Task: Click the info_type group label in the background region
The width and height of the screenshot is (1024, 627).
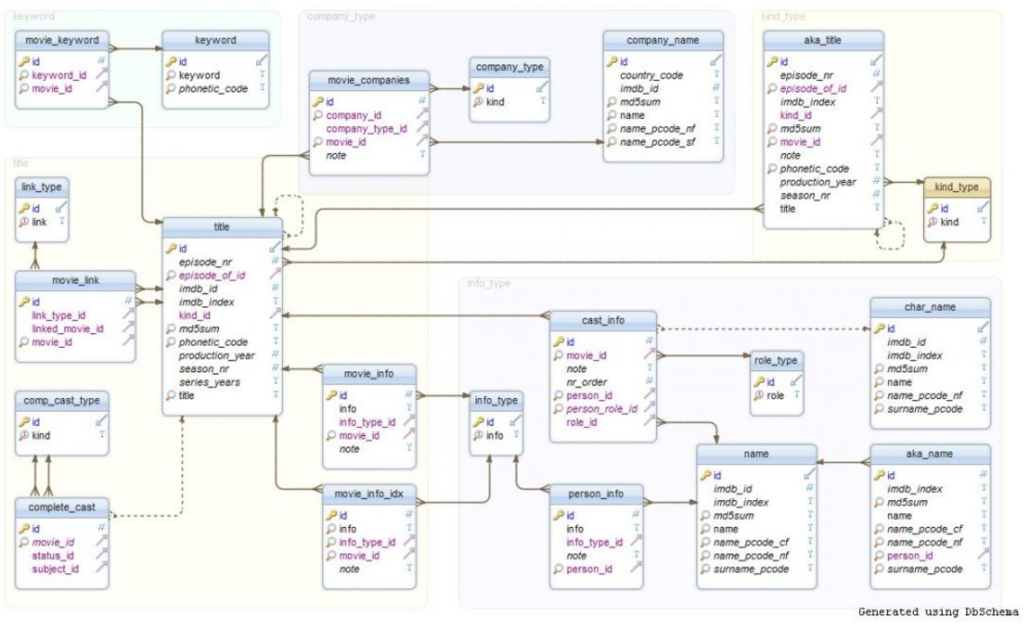Action: (x=488, y=281)
